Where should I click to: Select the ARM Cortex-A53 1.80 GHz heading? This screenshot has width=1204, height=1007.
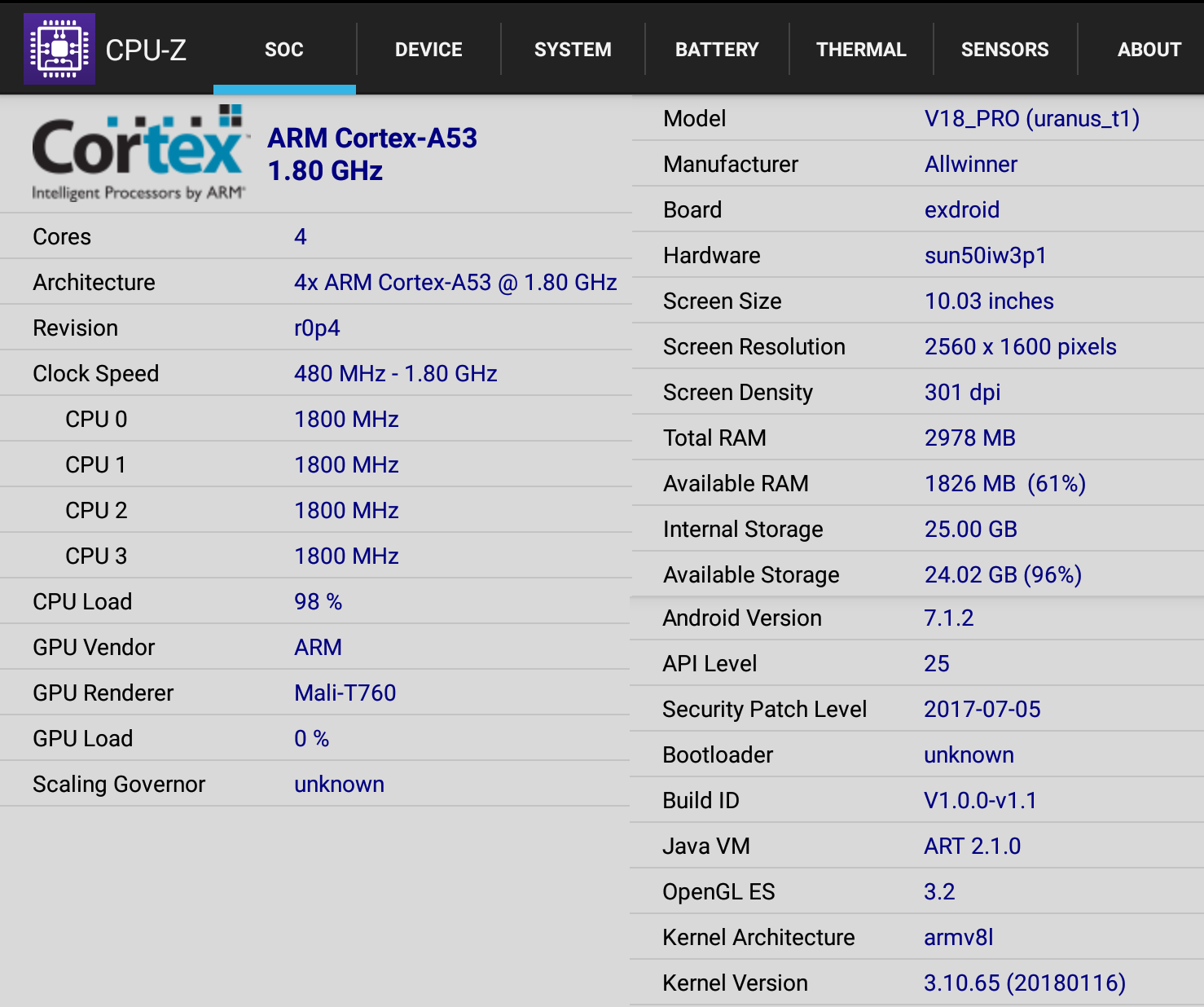[372, 154]
